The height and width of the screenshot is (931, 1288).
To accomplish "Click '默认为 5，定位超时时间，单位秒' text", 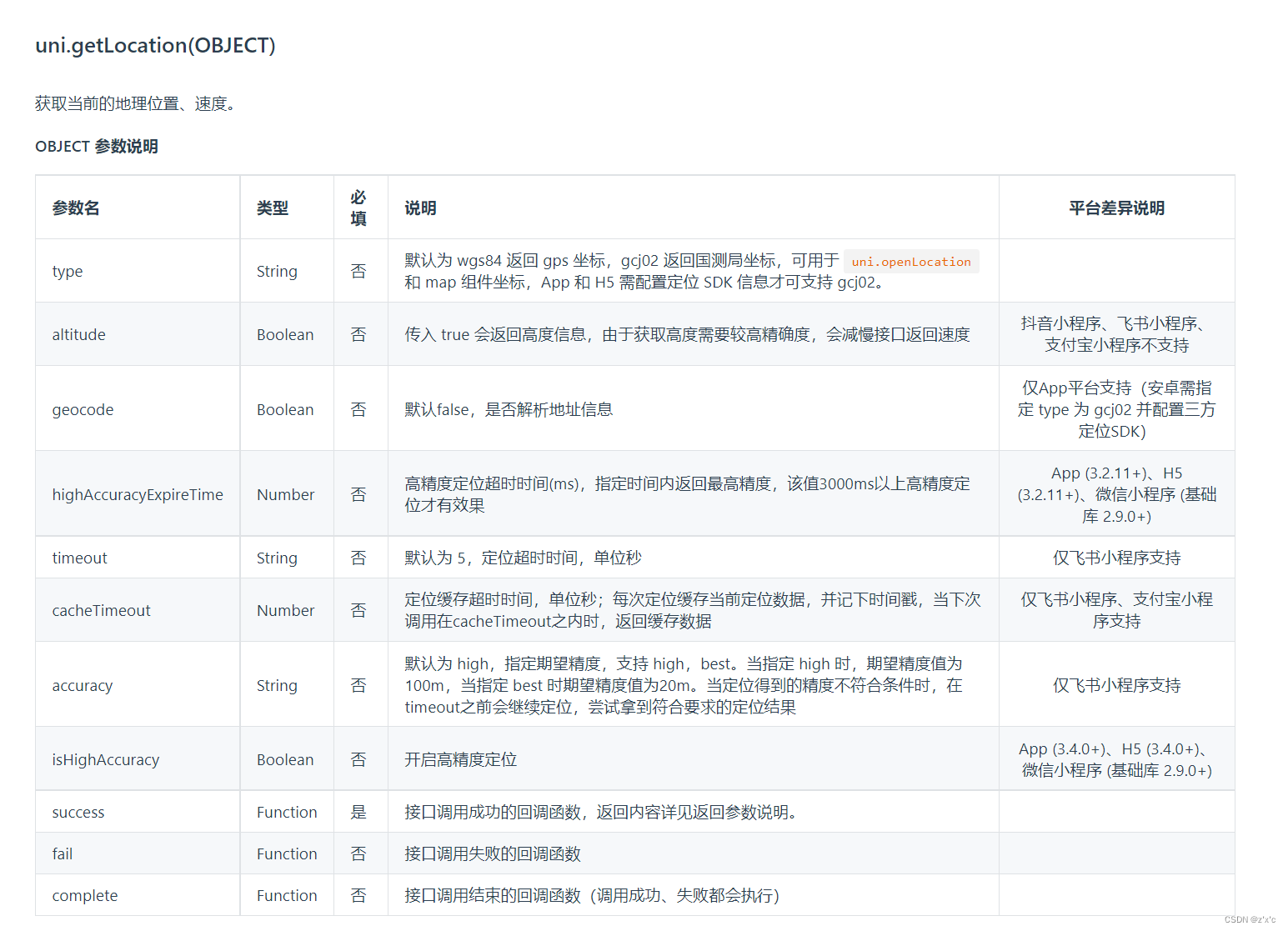I will point(523,558).
